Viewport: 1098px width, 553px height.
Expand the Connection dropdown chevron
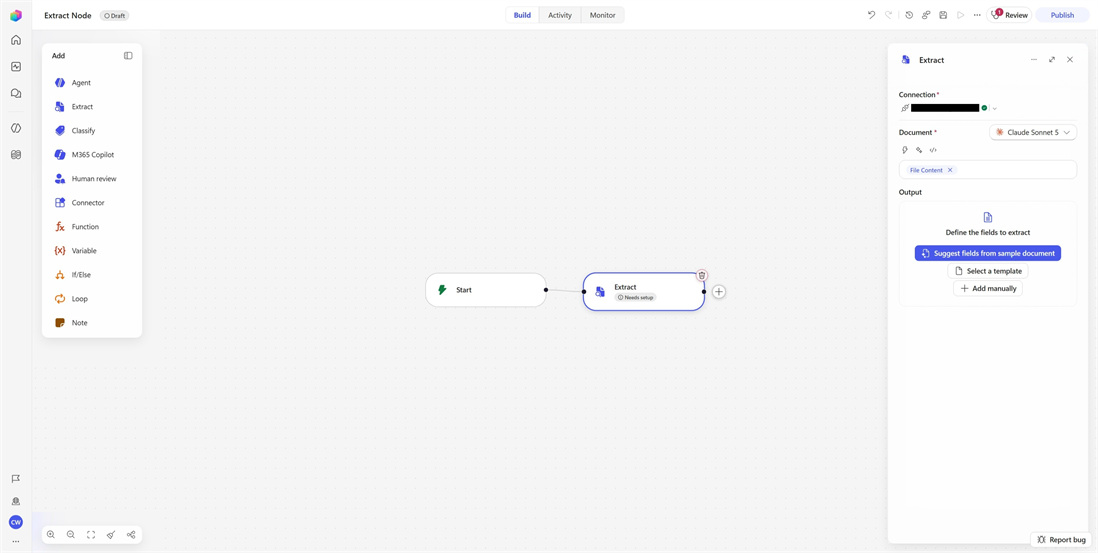tap(994, 108)
